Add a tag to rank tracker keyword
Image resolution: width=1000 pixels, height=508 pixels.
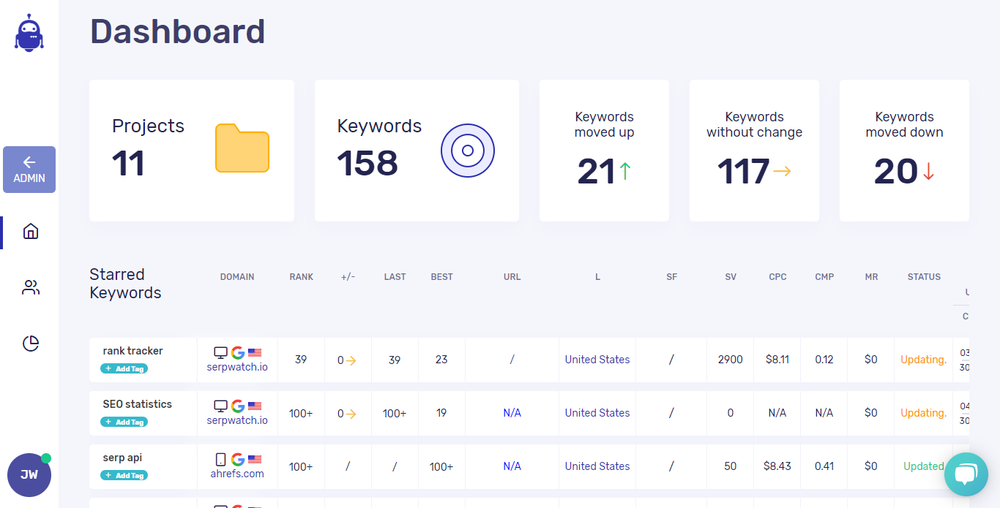coord(124,368)
